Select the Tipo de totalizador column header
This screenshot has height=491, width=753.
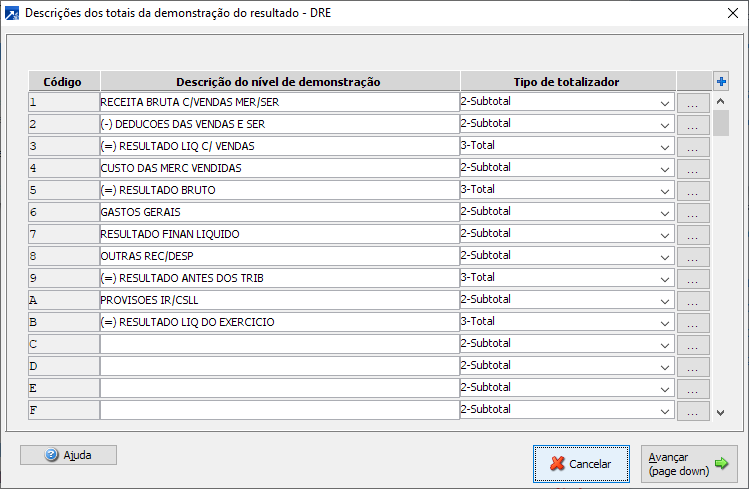[567, 81]
